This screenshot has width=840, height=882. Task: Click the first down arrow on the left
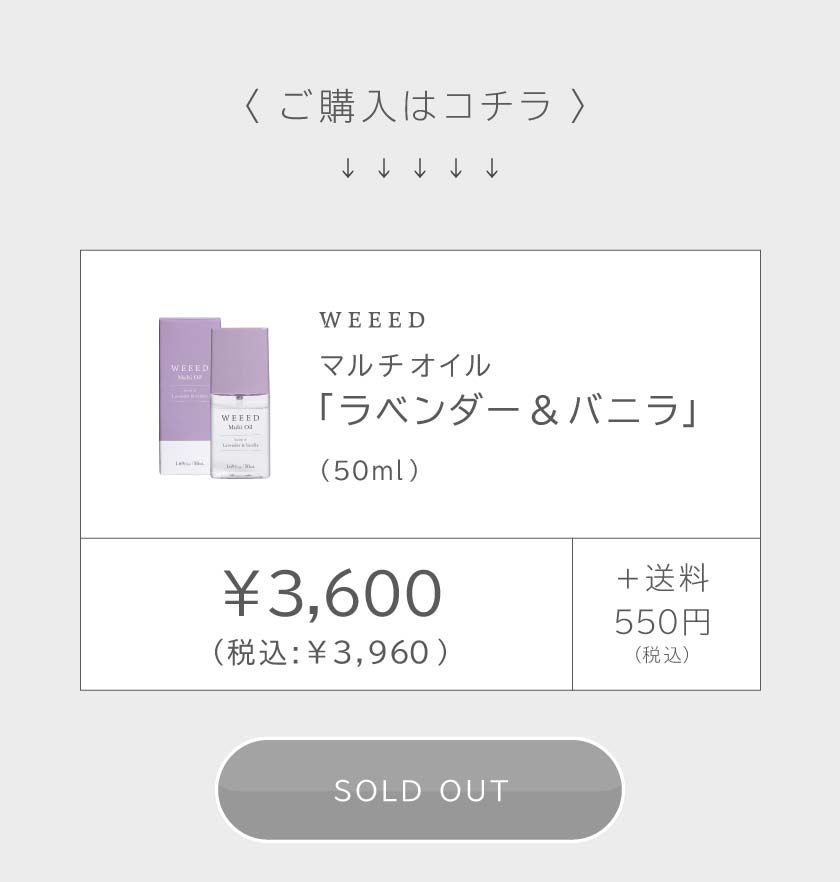(x=348, y=169)
